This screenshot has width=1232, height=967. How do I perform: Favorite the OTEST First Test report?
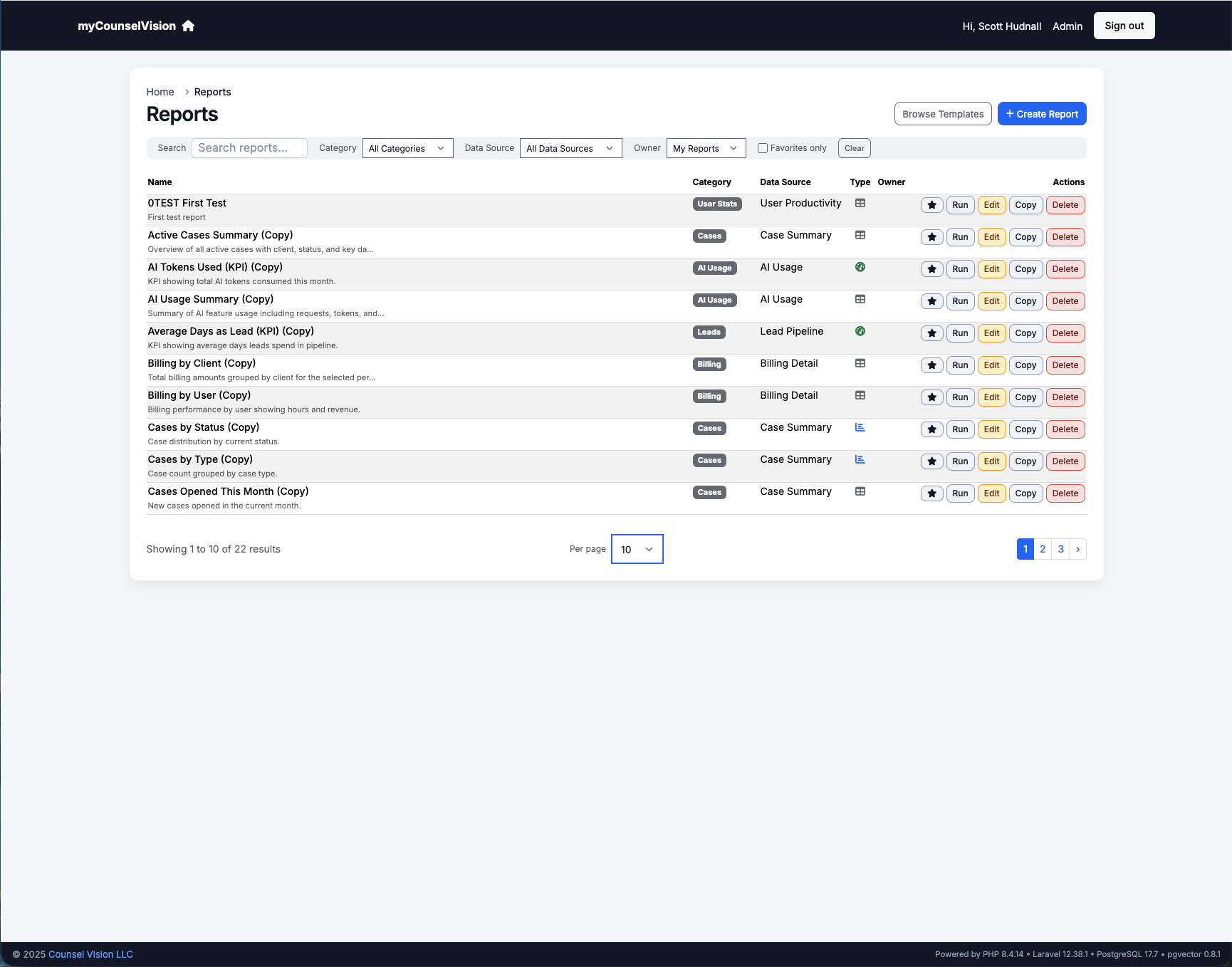931,205
